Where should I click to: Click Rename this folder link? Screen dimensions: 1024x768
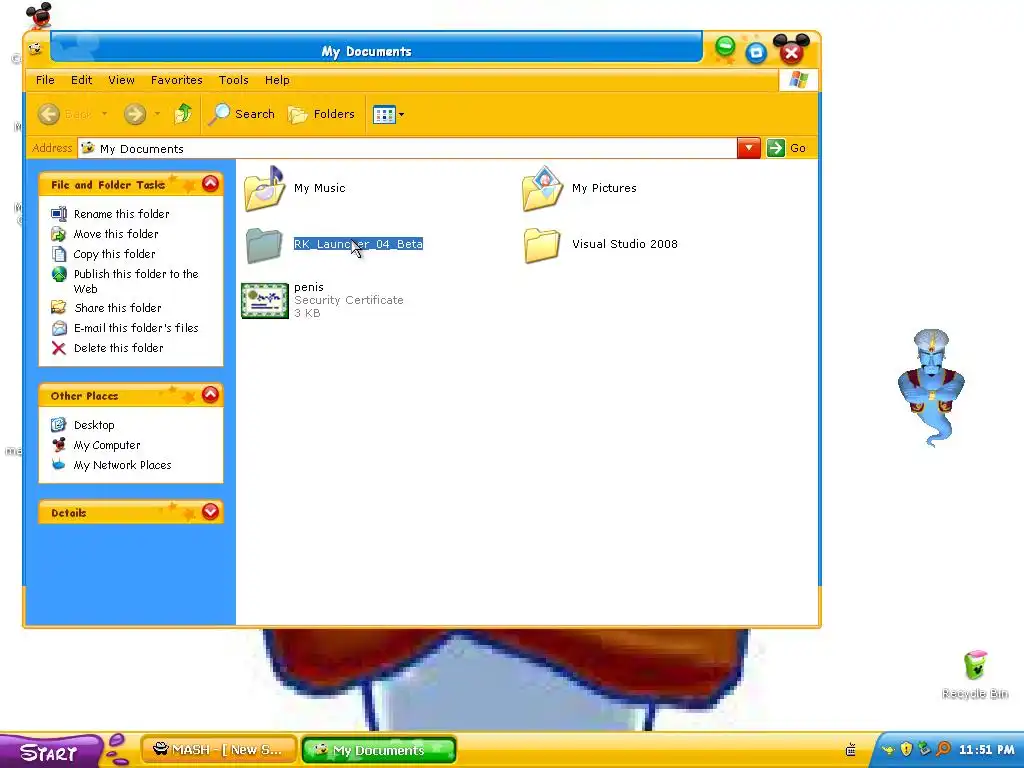pos(121,214)
